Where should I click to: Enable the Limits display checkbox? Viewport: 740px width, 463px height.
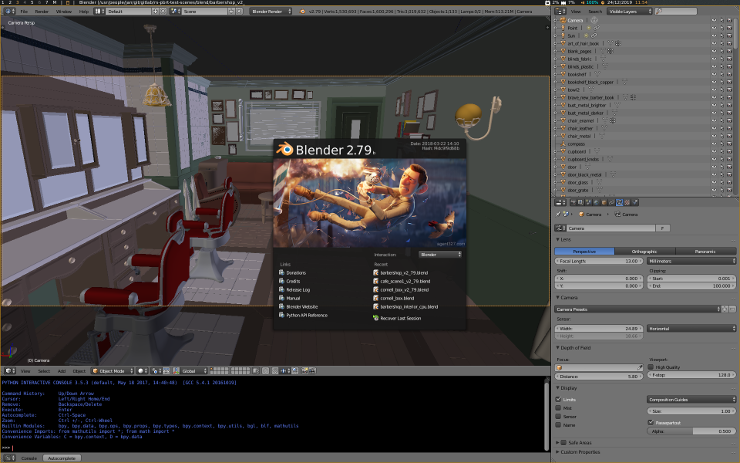[x=558, y=400]
